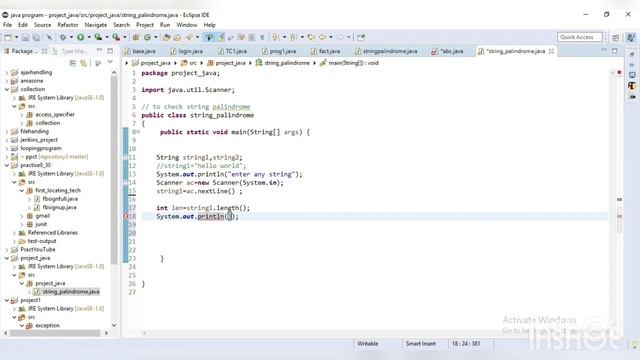
Task: Expand the ajaxhandling project
Action: pyautogui.click(x=7, y=72)
